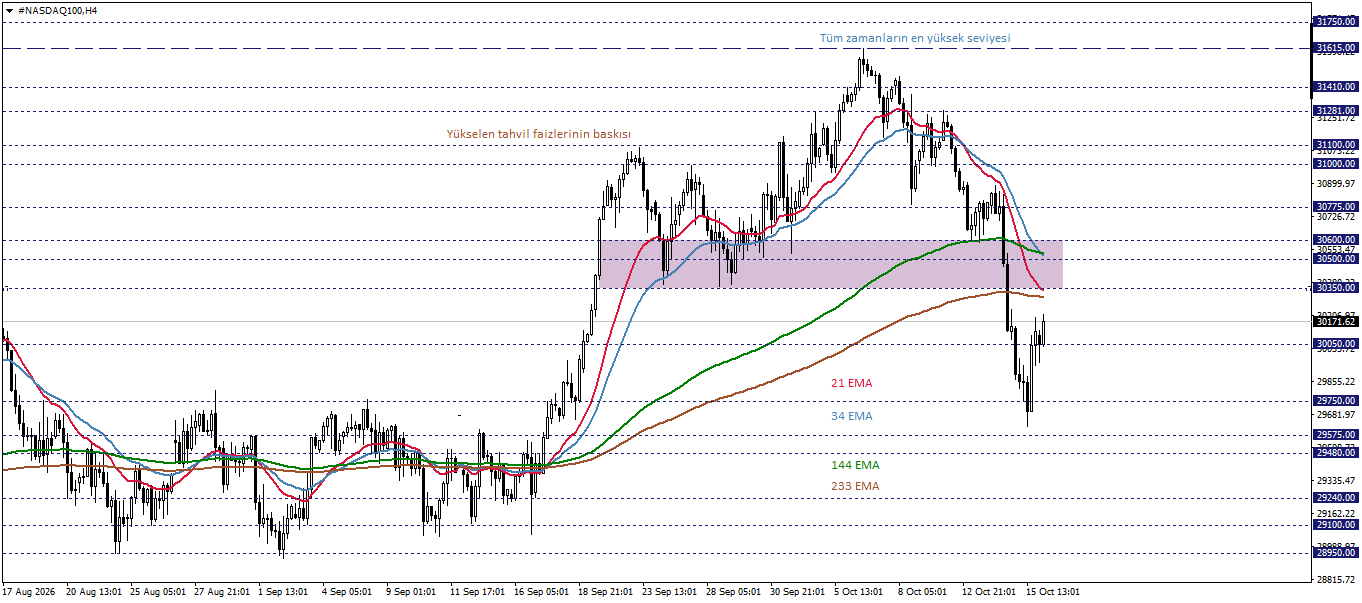Click the 20 Aug 13:01 time axis label
This screenshot has width=1362, height=603.
(x=93, y=592)
